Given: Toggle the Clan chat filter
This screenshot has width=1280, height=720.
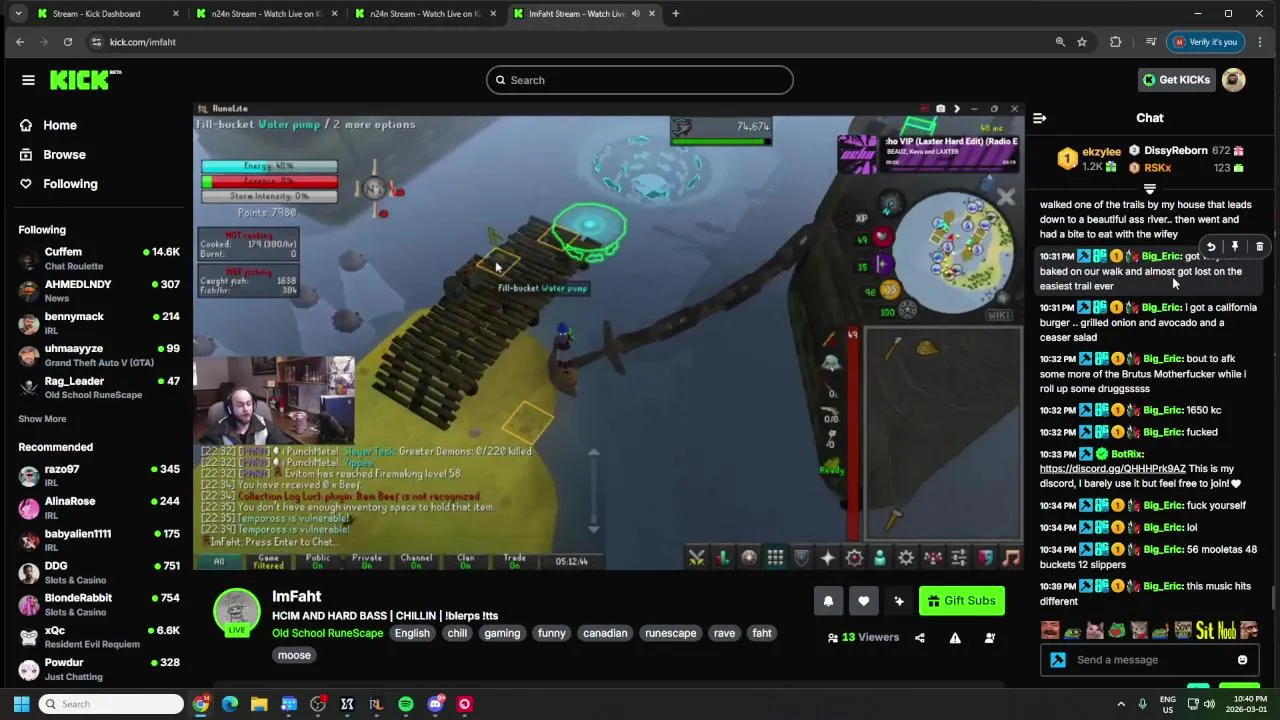Looking at the screenshot, I should click(x=465, y=561).
